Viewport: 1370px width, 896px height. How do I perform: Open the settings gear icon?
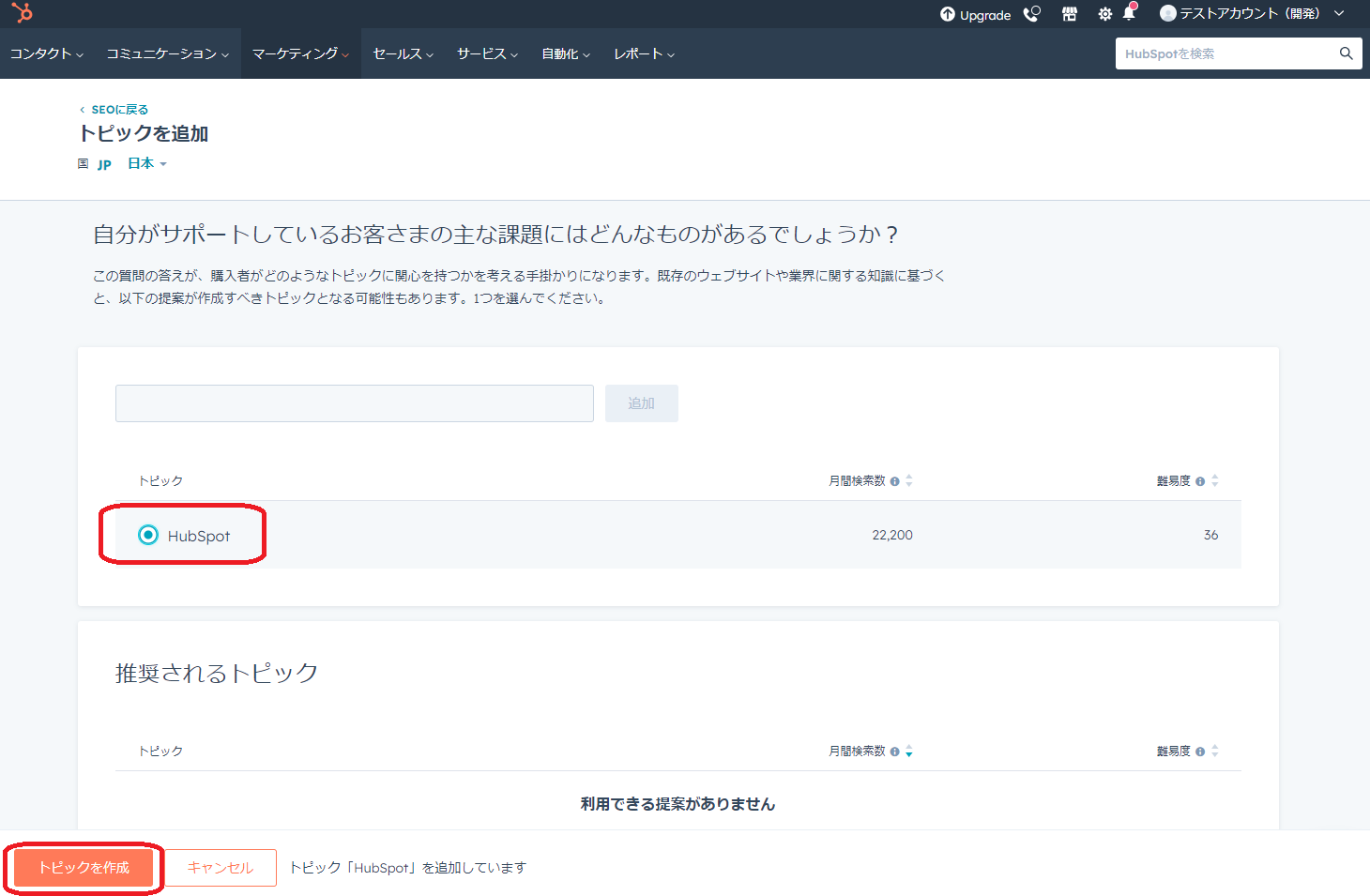[x=1104, y=14]
